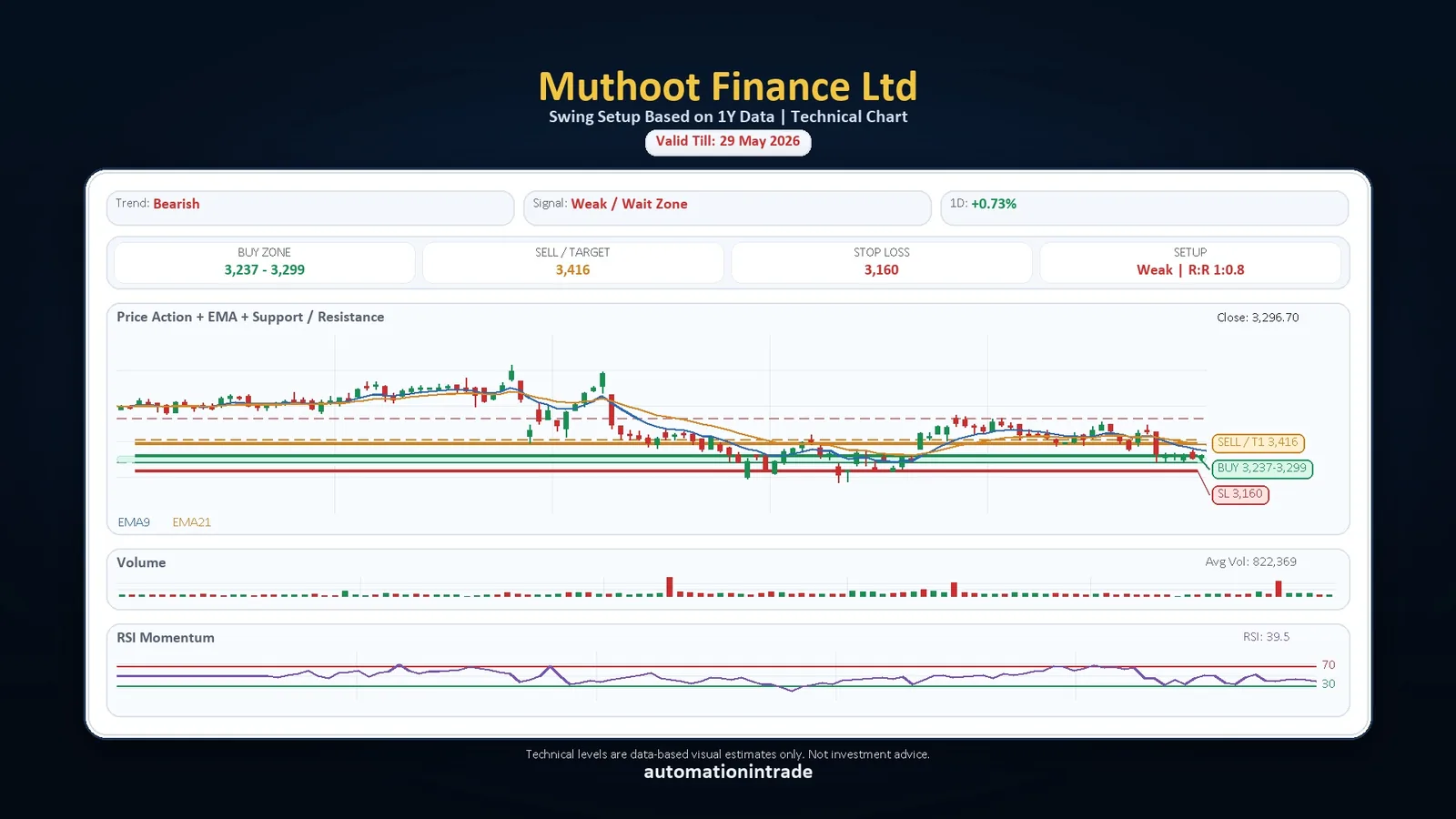Click the Trend: Bearish field
This screenshot has width=1456, height=819.
click(x=310, y=207)
